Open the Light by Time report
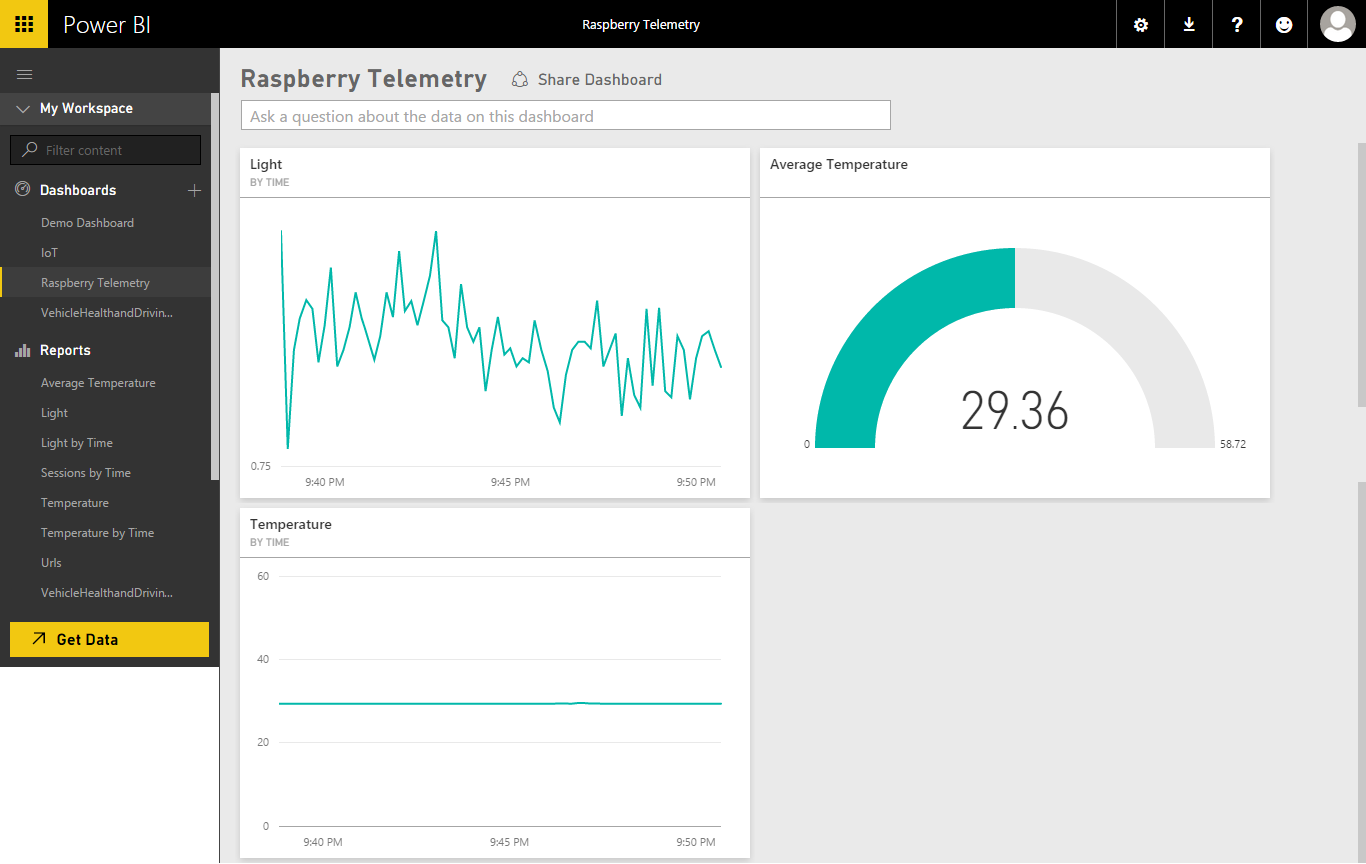The image size is (1366, 864). pyautogui.click(x=77, y=443)
